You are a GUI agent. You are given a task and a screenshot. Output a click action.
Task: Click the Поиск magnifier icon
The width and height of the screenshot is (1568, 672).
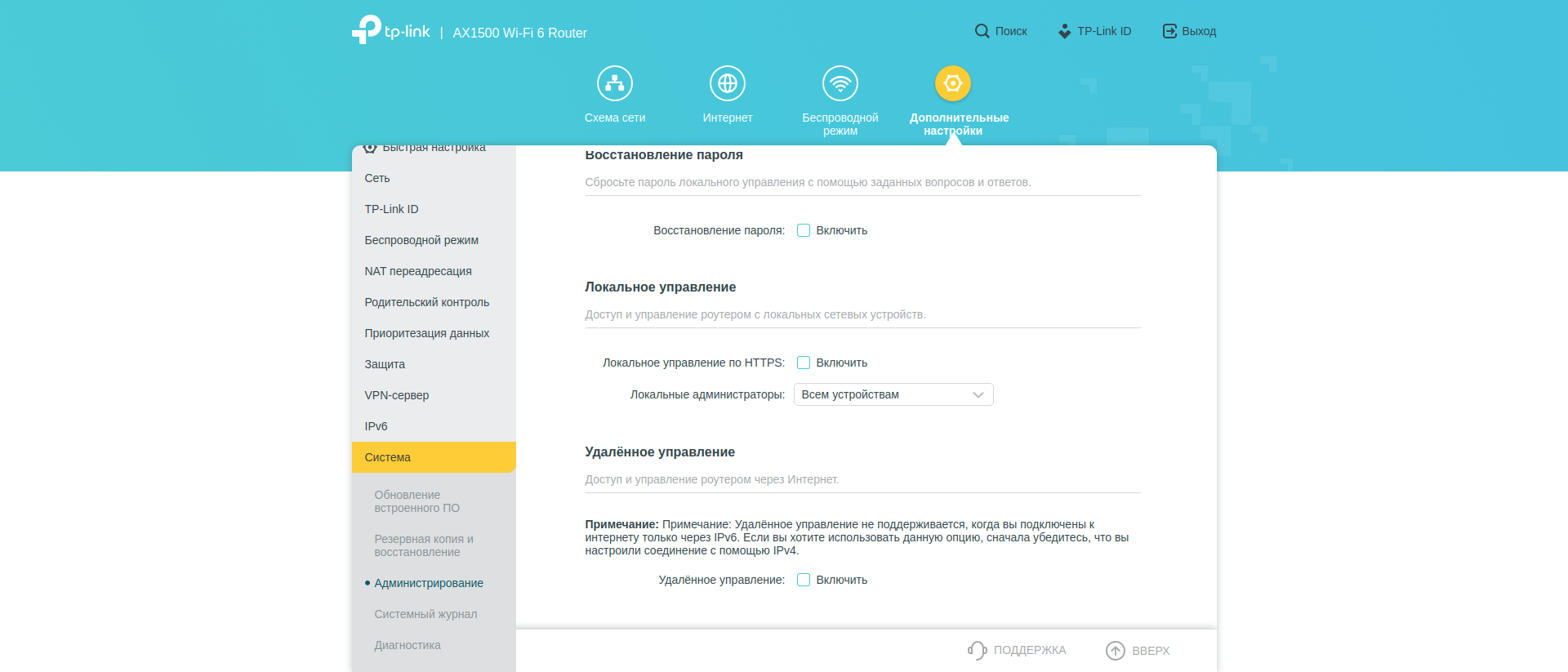pos(982,31)
